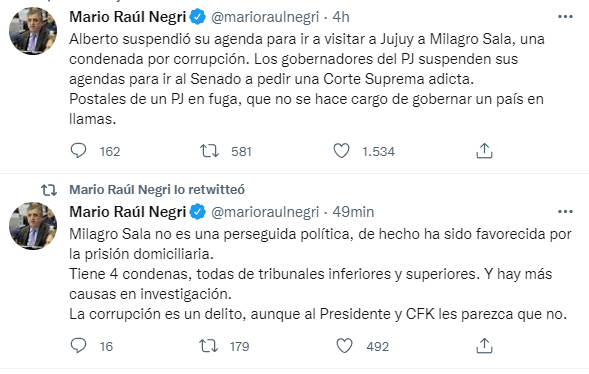Share the second tweet via share icon
Image resolution: width=589 pixels, height=374 pixels.
[484, 346]
